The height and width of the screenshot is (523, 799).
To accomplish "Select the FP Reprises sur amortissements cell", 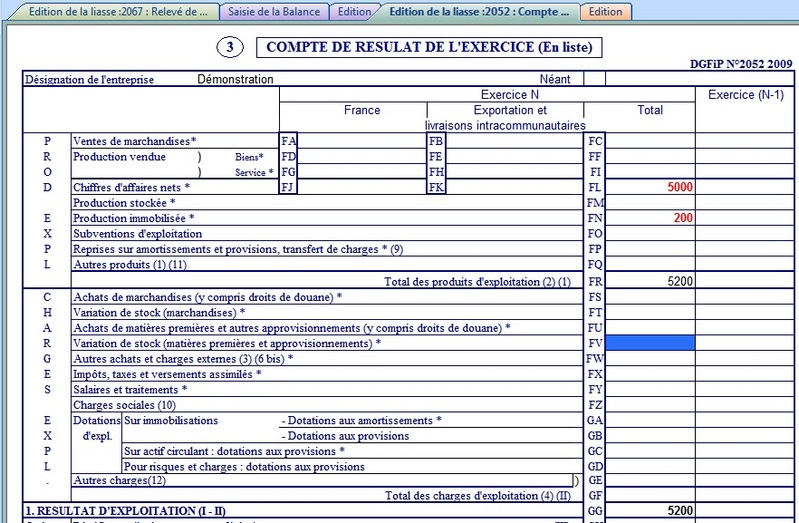I will [x=650, y=249].
